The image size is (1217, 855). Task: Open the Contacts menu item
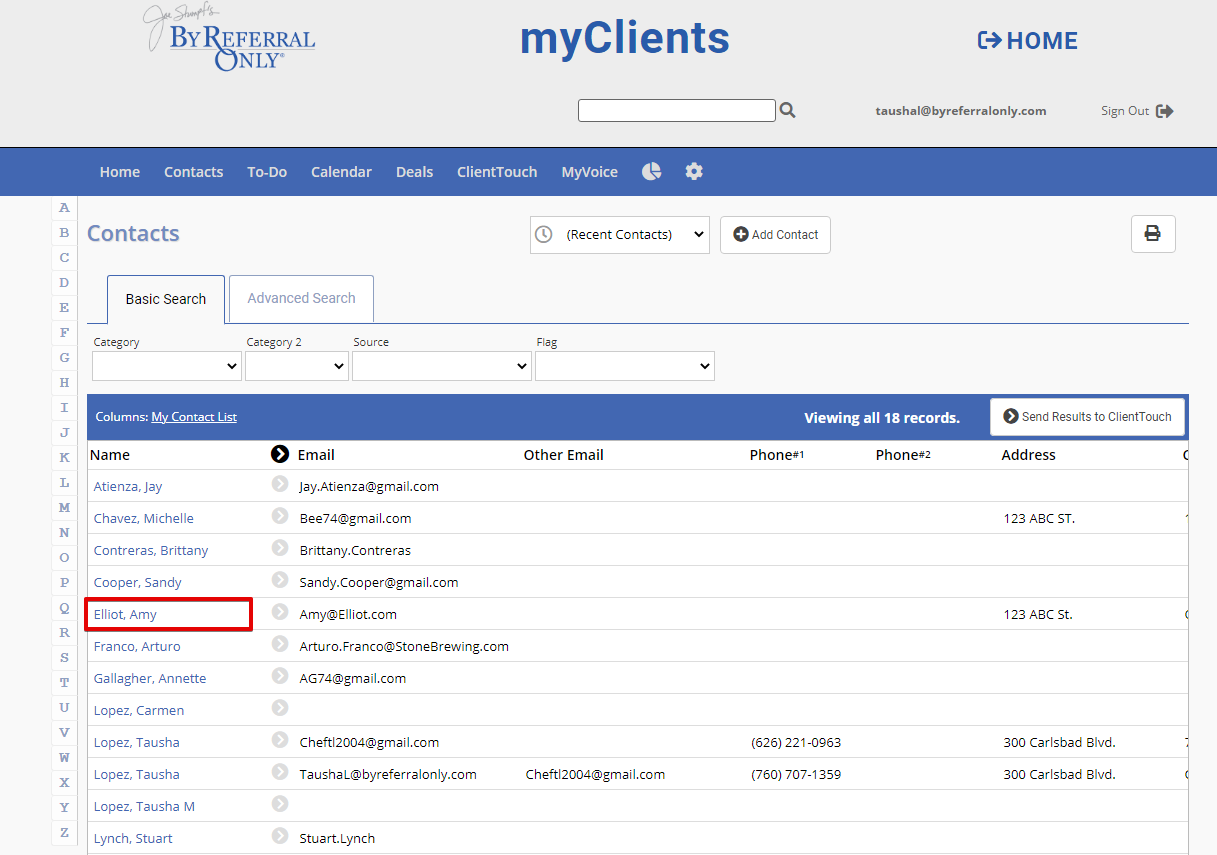(193, 172)
